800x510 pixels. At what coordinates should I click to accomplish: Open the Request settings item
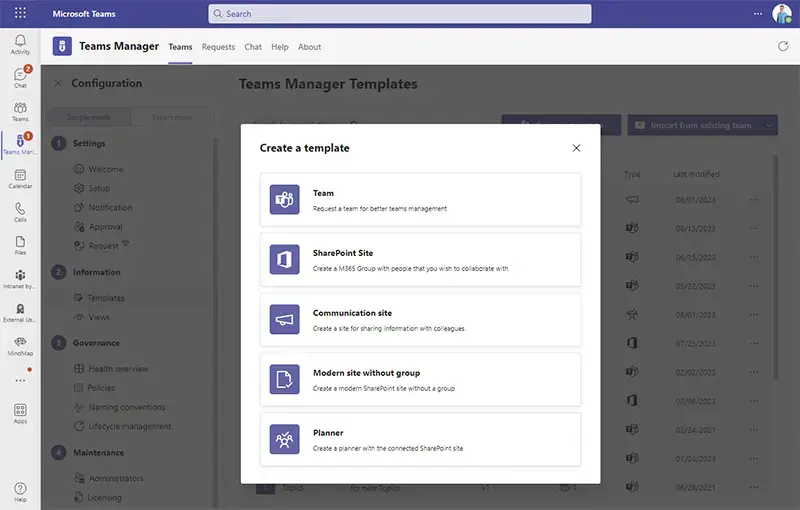click(104, 246)
